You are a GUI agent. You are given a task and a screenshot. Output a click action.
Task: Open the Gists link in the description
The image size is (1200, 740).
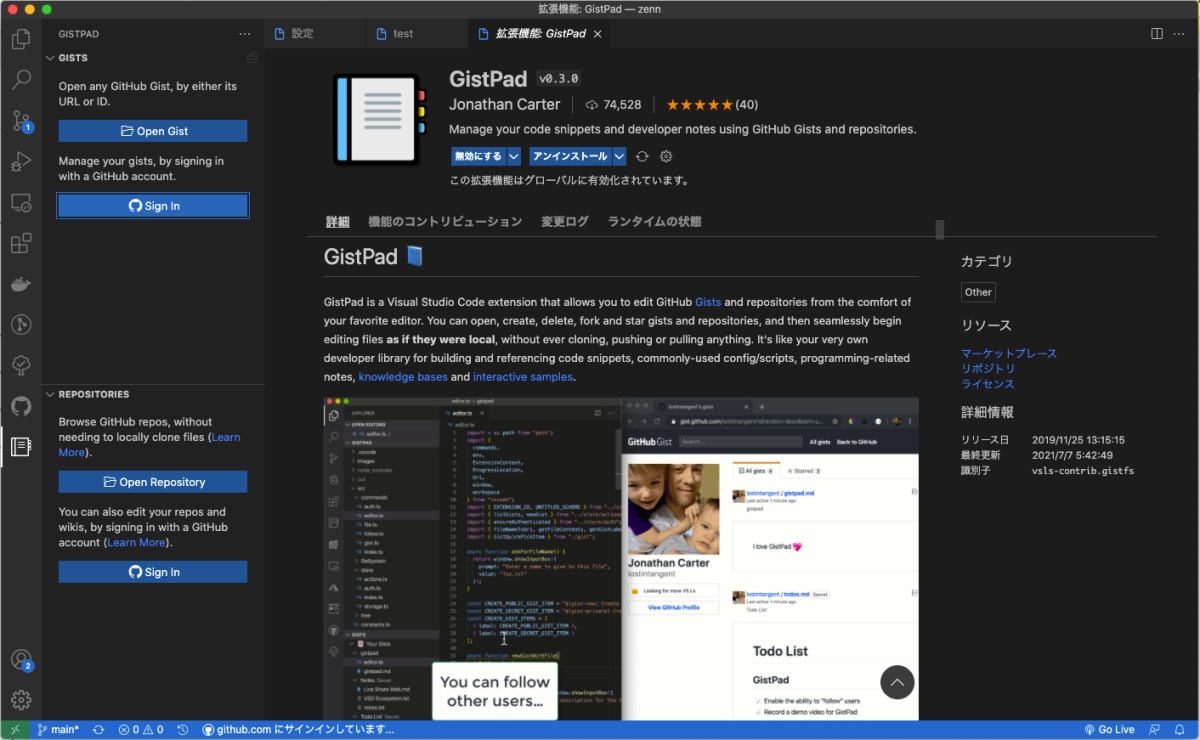(x=708, y=302)
